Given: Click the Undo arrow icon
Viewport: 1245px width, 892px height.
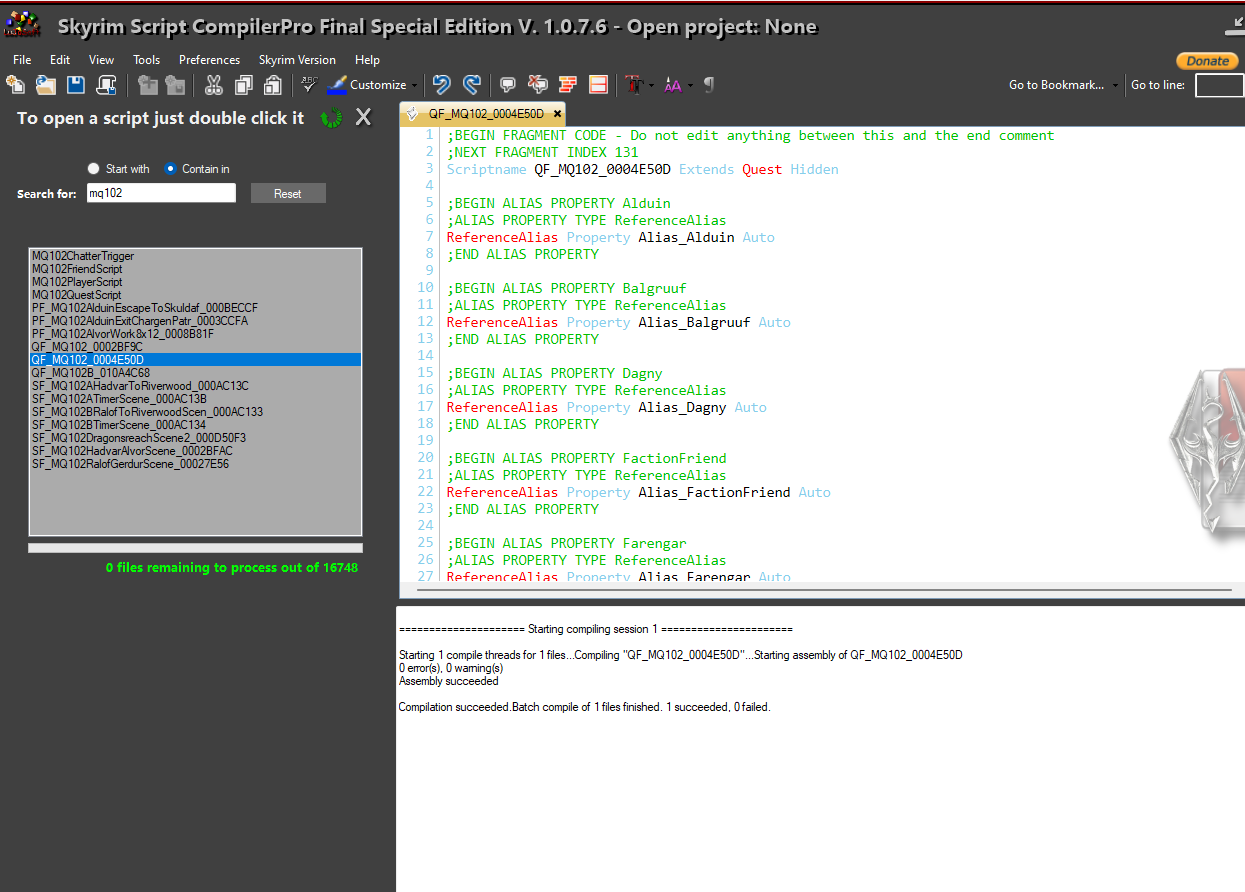Looking at the screenshot, I should [441, 85].
